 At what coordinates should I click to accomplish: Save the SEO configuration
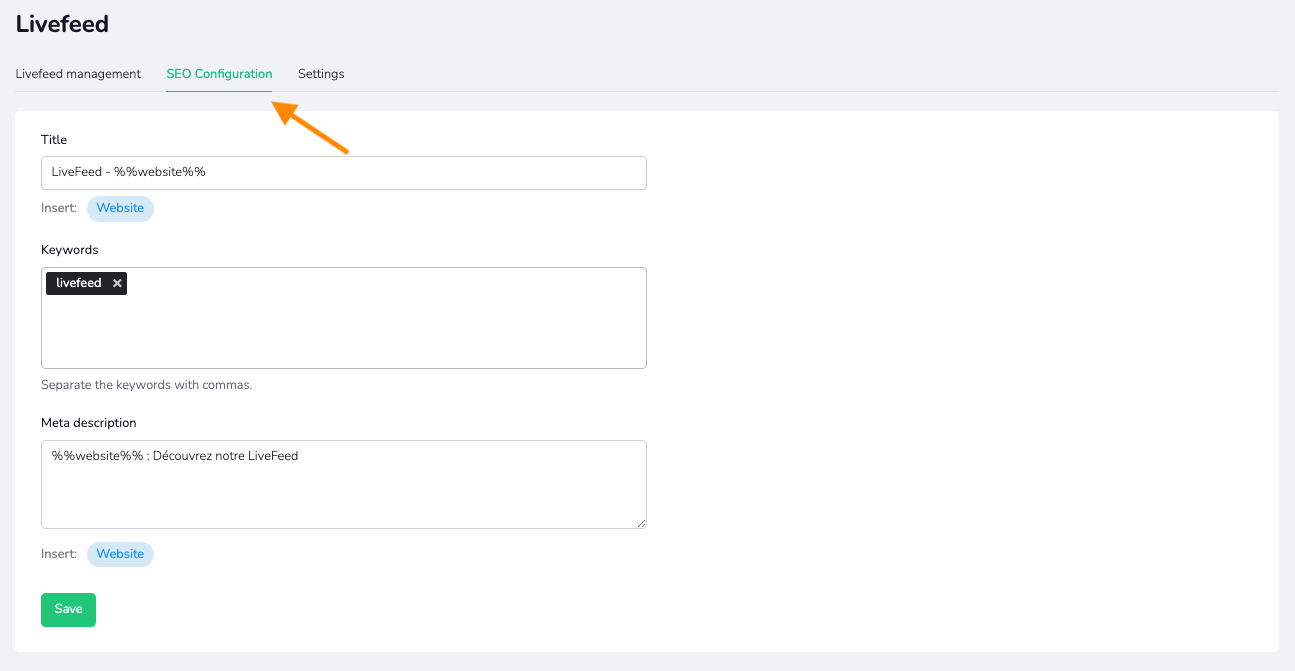point(68,610)
